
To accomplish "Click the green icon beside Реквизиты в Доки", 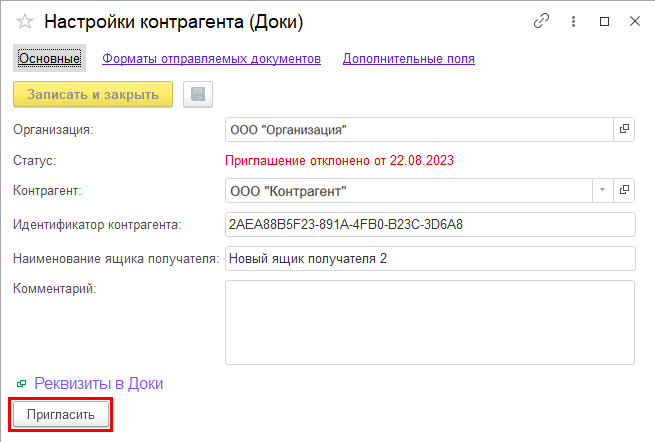I will 21,384.
